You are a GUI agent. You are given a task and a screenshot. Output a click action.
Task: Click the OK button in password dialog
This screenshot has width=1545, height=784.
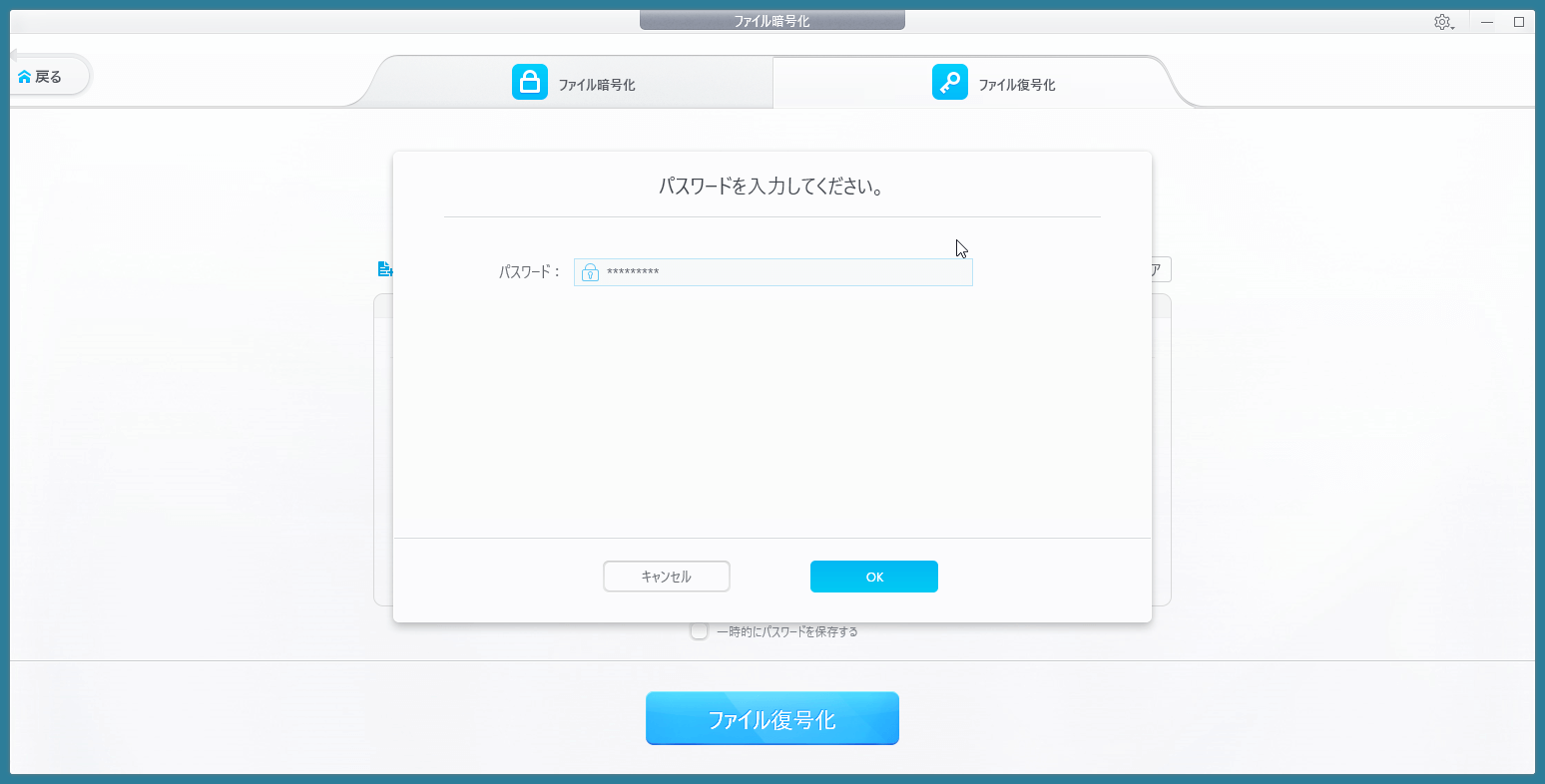click(x=873, y=577)
